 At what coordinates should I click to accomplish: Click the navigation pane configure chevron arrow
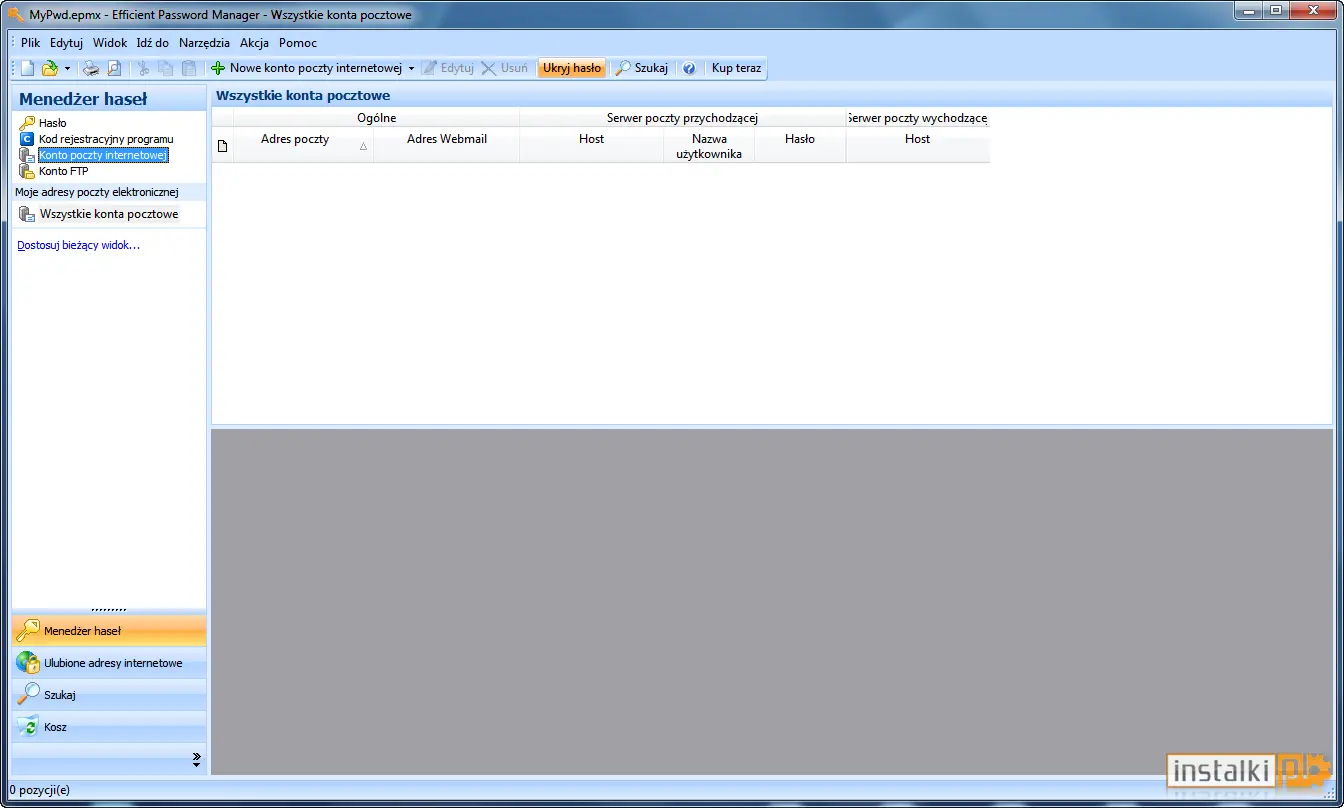pyautogui.click(x=196, y=760)
